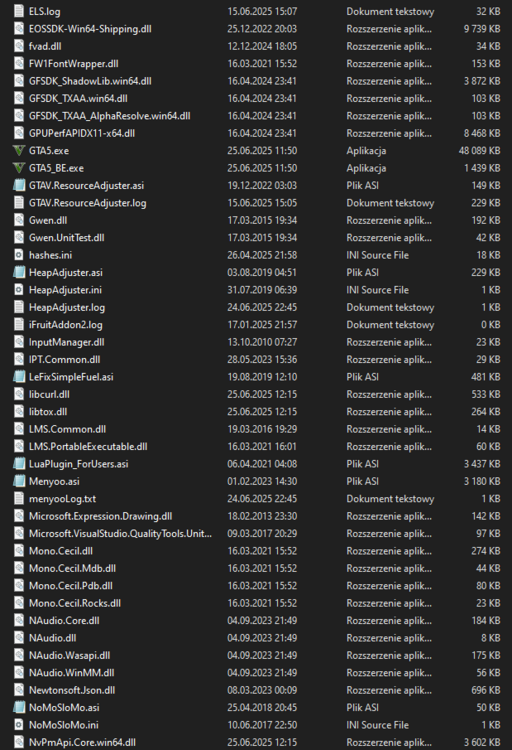
Task: Click the NAudio.Core.dll file icon
Action: click(19, 620)
